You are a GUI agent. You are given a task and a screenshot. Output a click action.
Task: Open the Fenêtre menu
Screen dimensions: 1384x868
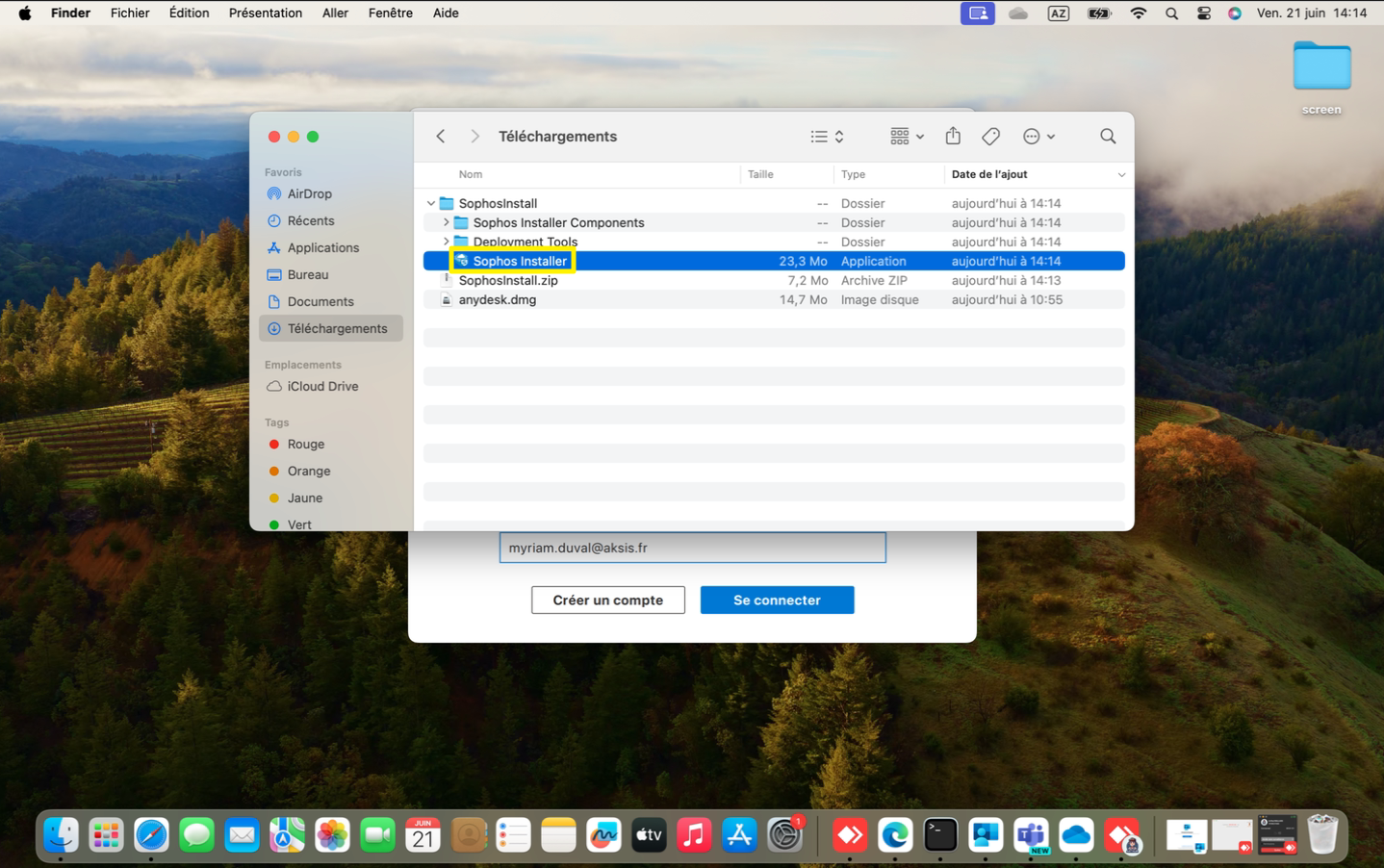391,13
